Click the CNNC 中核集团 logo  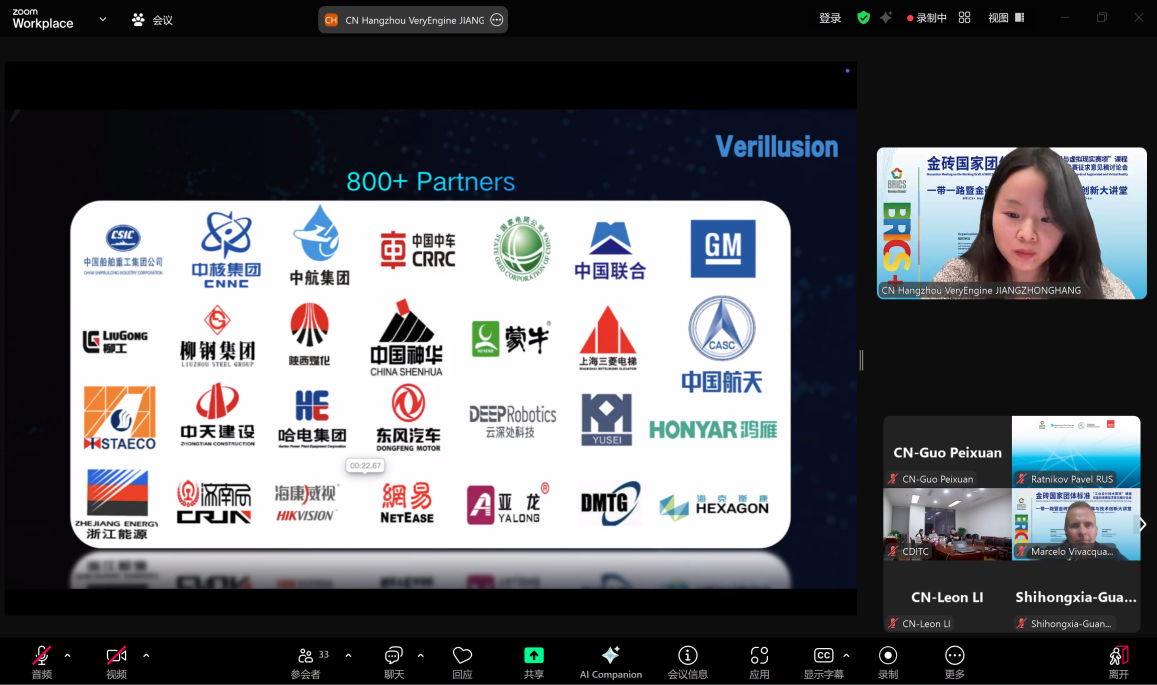pyautogui.click(x=226, y=249)
